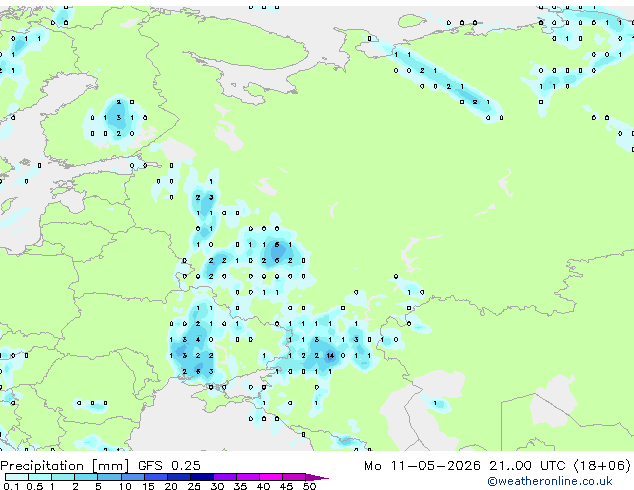Screen dimensions: 634x490
Task: Click the 30–35 mm purple legend swatch
Action: point(225,477)
